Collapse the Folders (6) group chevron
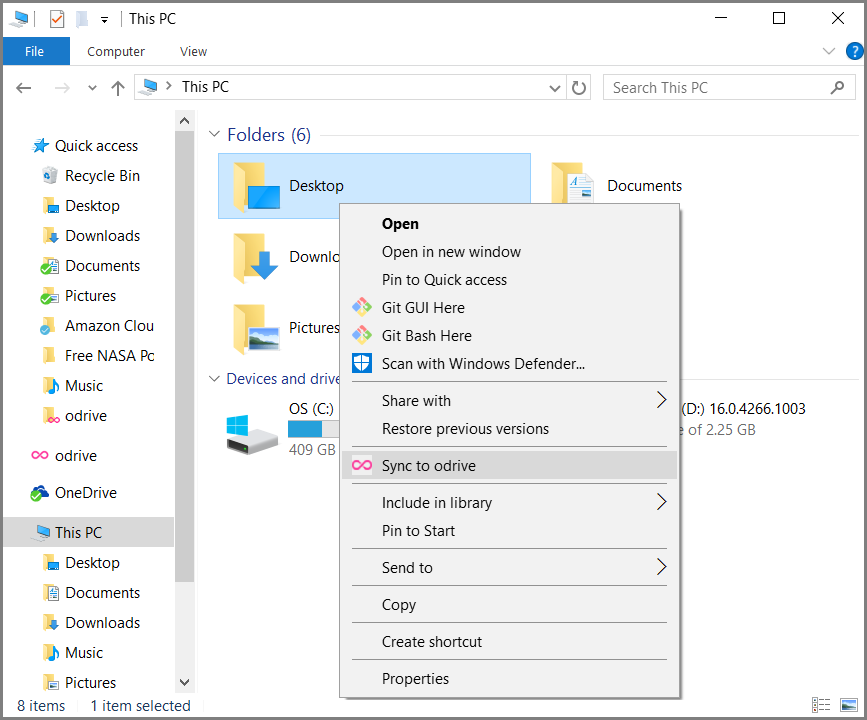Image resolution: width=867 pixels, height=720 pixels. point(214,134)
